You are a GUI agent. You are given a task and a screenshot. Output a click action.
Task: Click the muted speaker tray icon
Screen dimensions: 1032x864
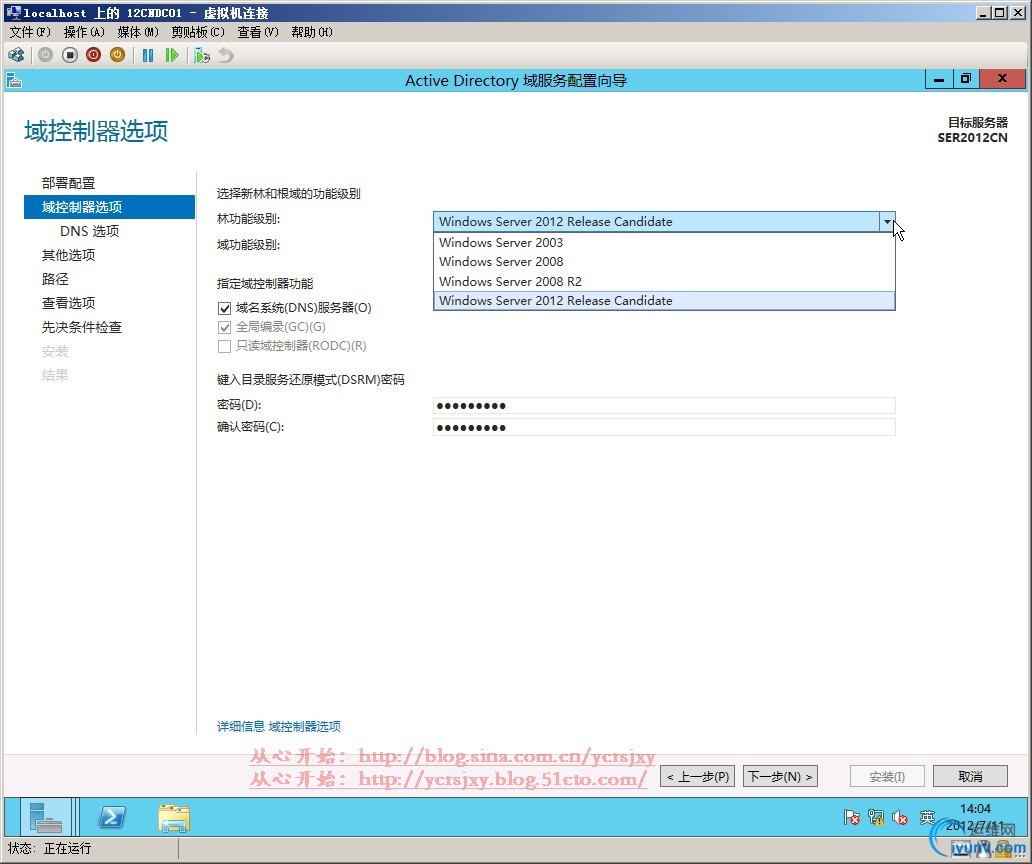coord(900,817)
